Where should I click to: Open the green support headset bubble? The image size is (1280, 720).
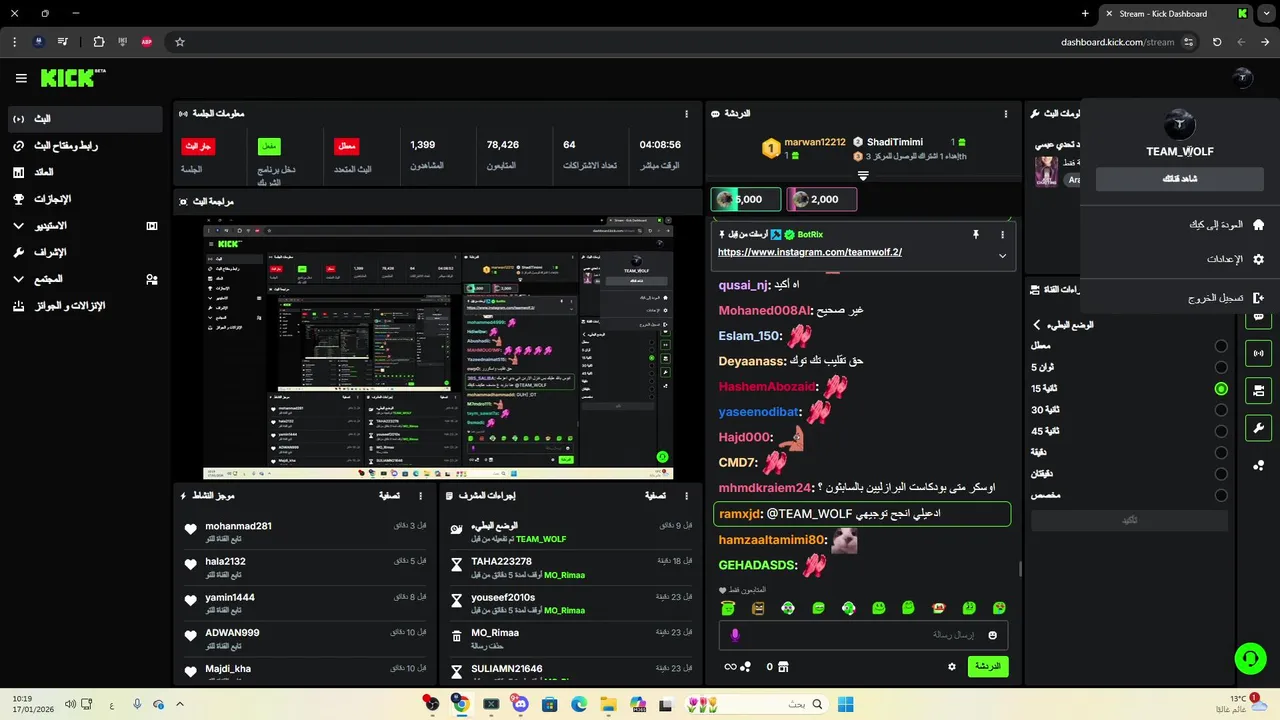coord(1250,657)
